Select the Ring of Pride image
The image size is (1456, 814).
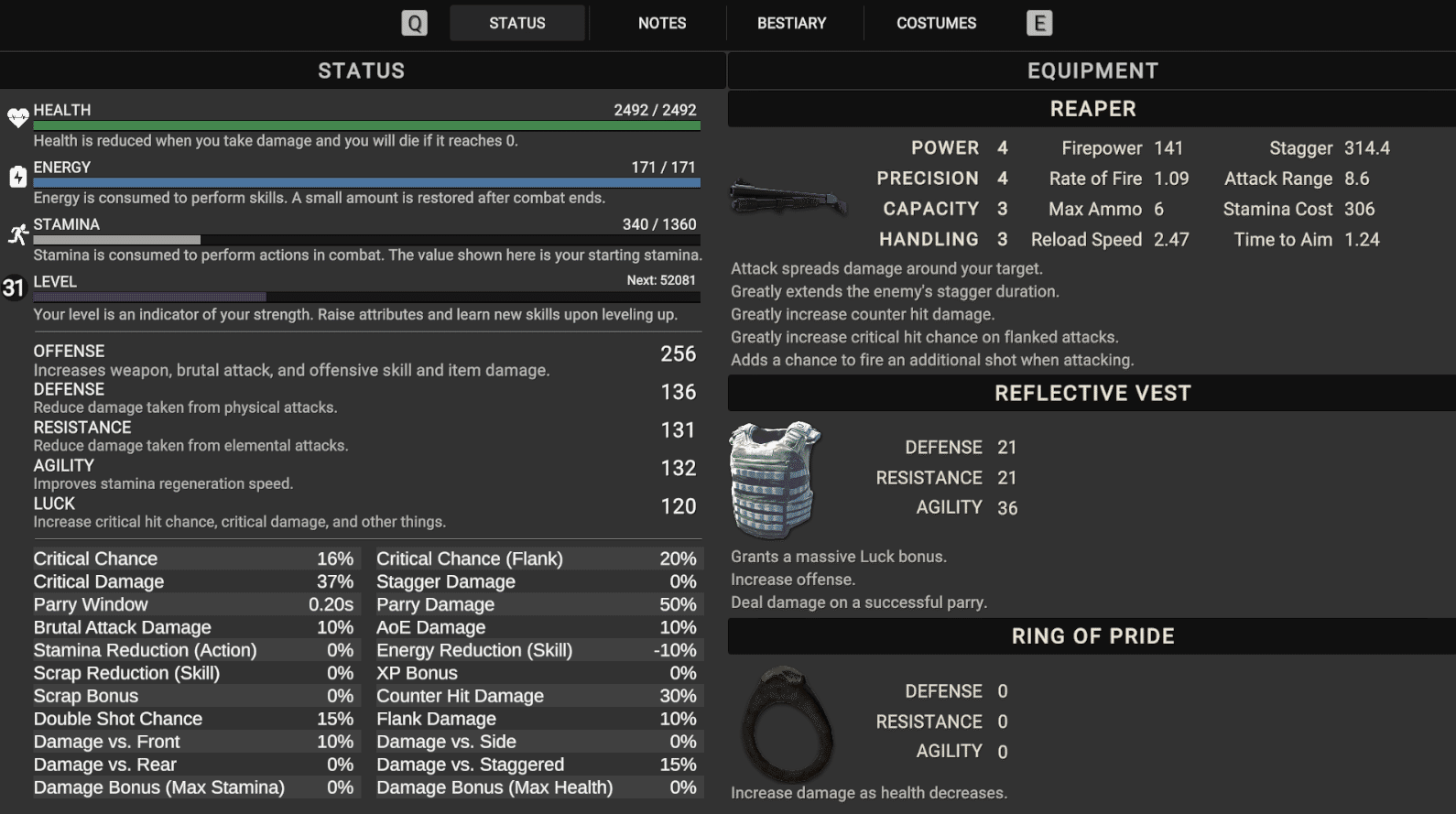click(788, 725)
